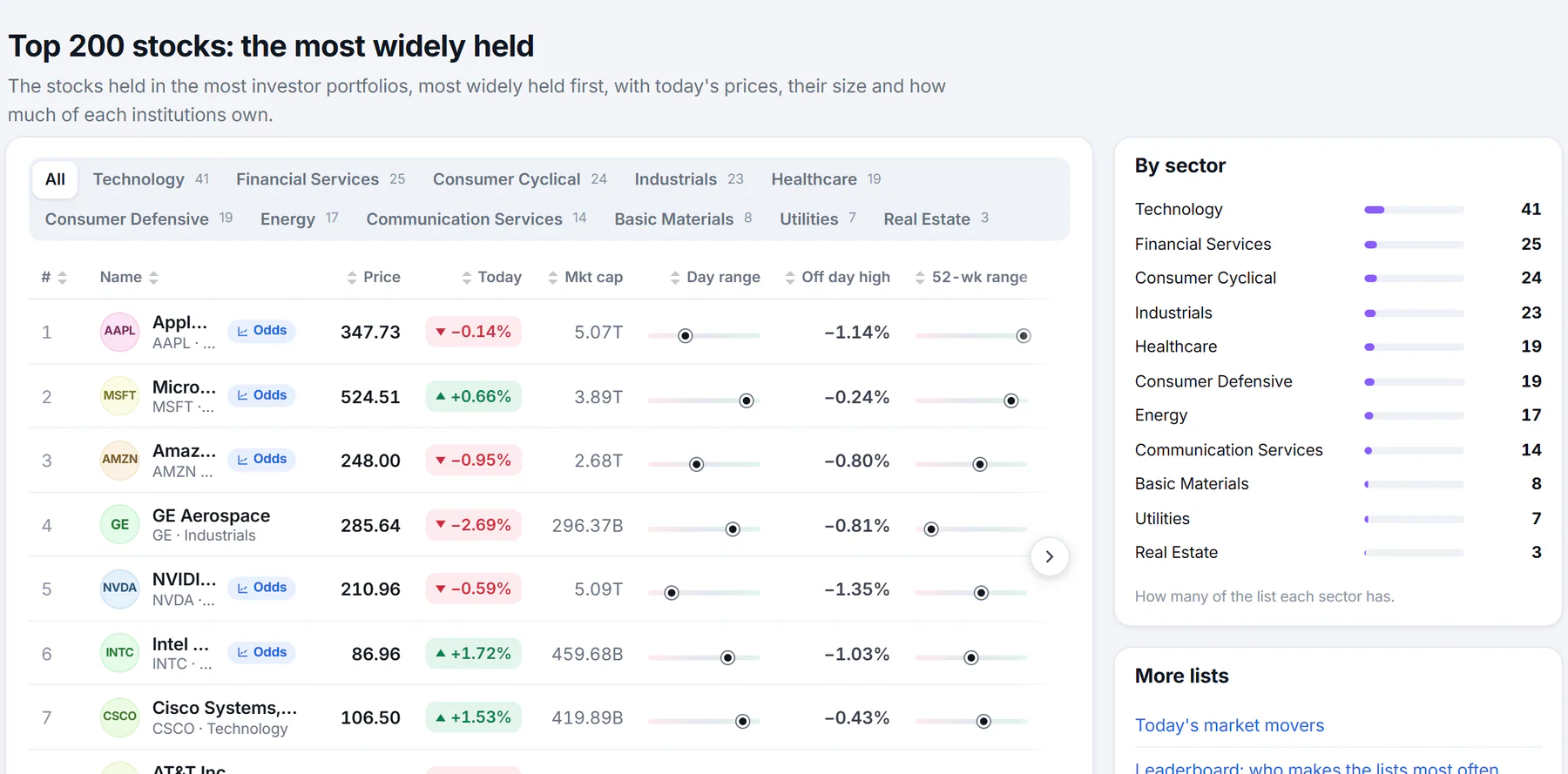Screen dimensions: 1568x774
Task: Click Technology sector bar in sidebar
Action: click(1414, 210)
